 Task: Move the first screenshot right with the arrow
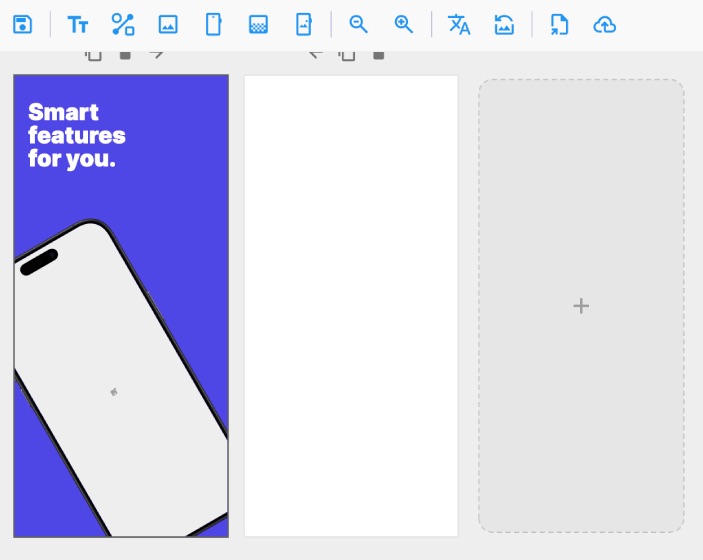click(156, 55)
